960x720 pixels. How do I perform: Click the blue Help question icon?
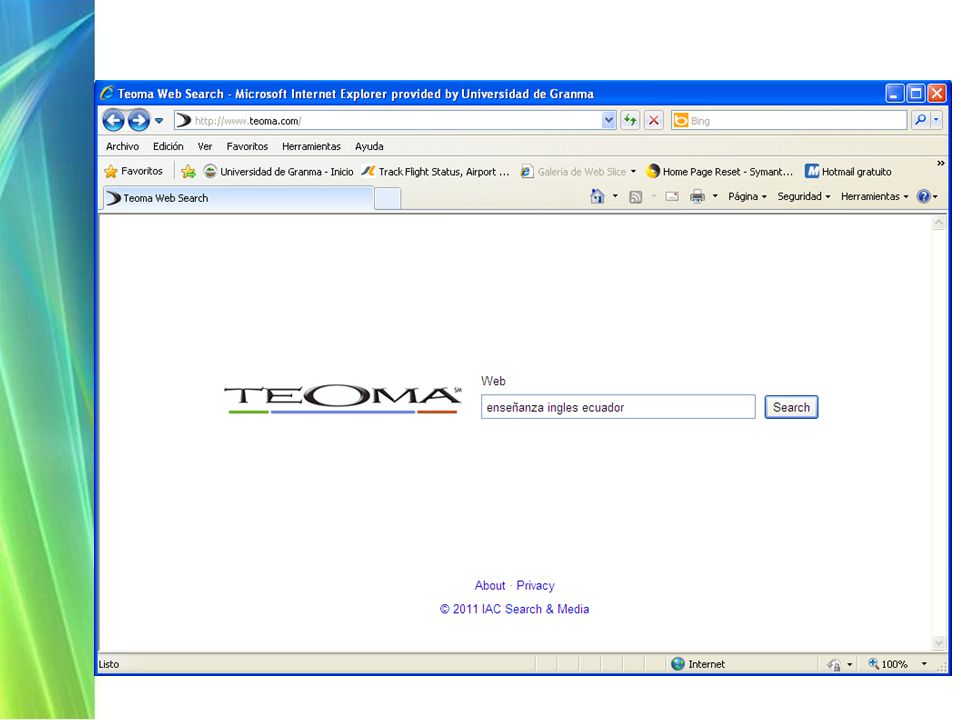923,197
